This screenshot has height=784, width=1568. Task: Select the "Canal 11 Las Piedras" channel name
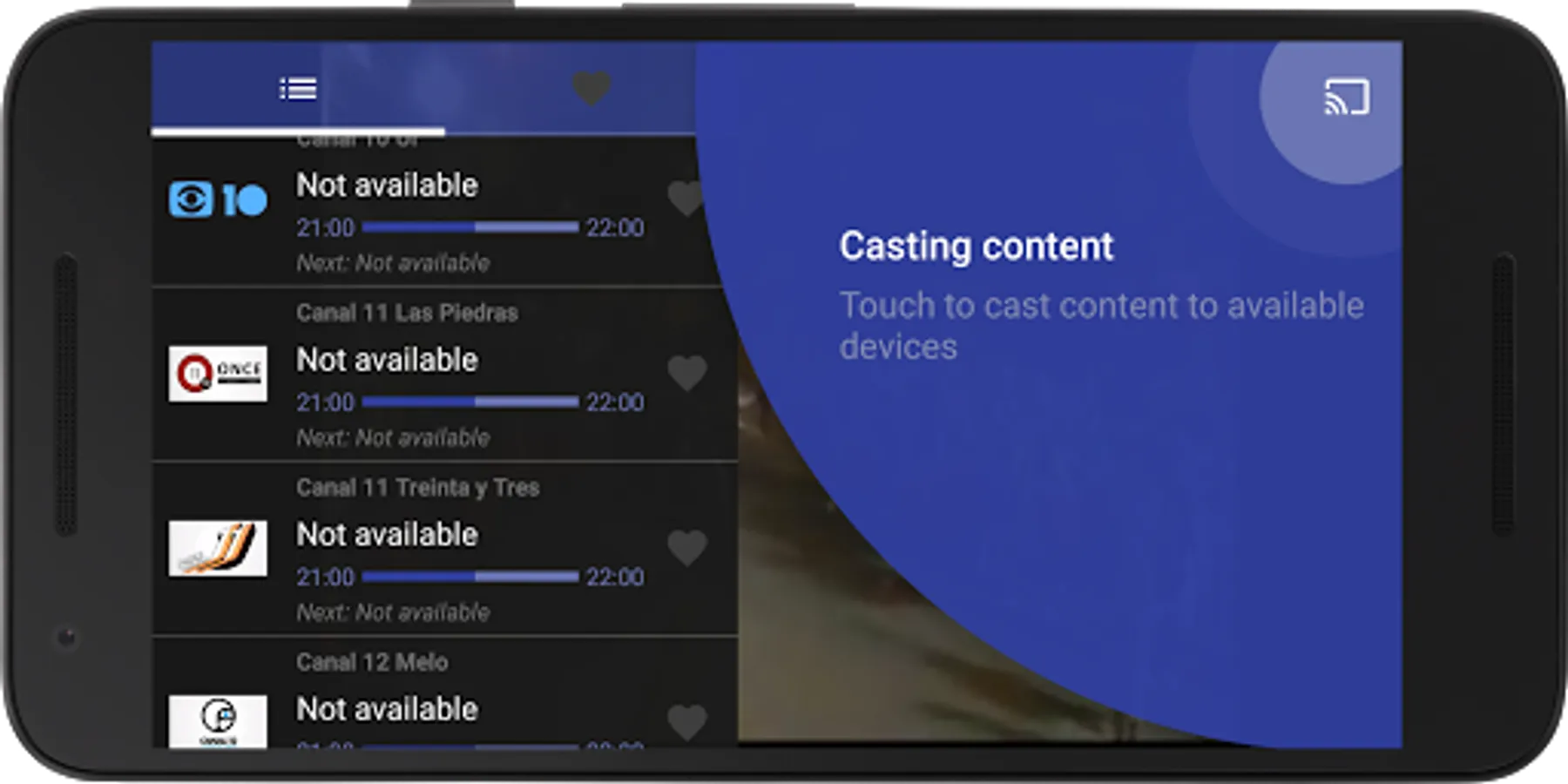click(407, 313)
